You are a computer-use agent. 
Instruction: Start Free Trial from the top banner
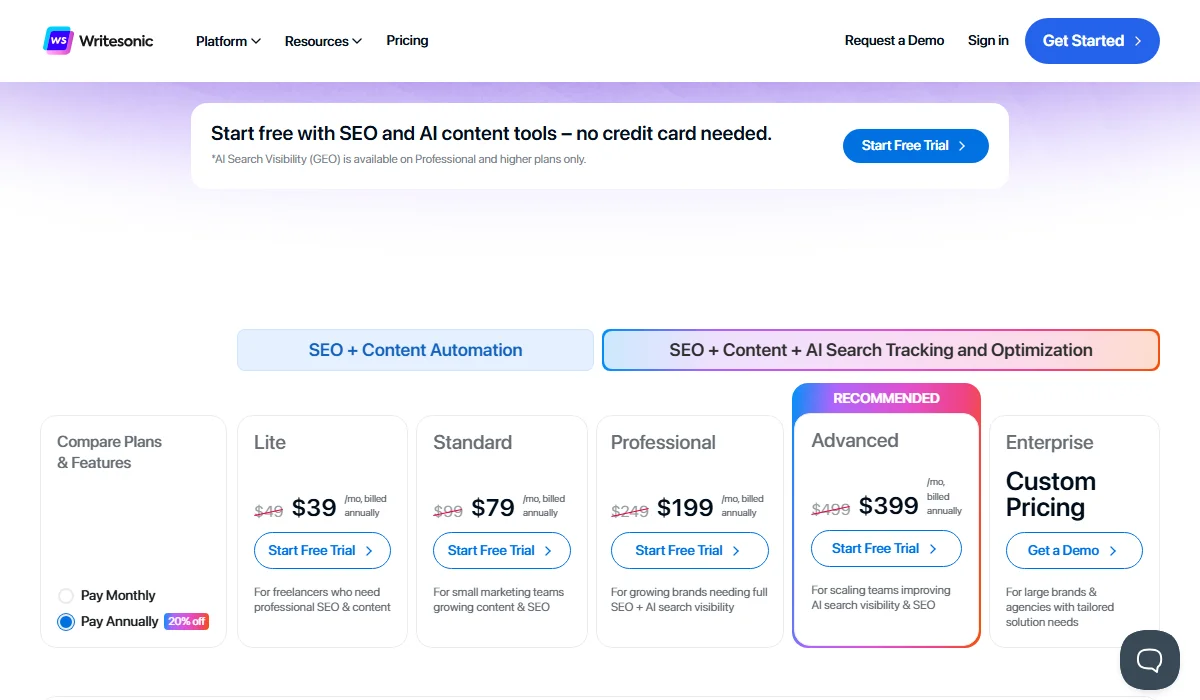coord(915,145)
